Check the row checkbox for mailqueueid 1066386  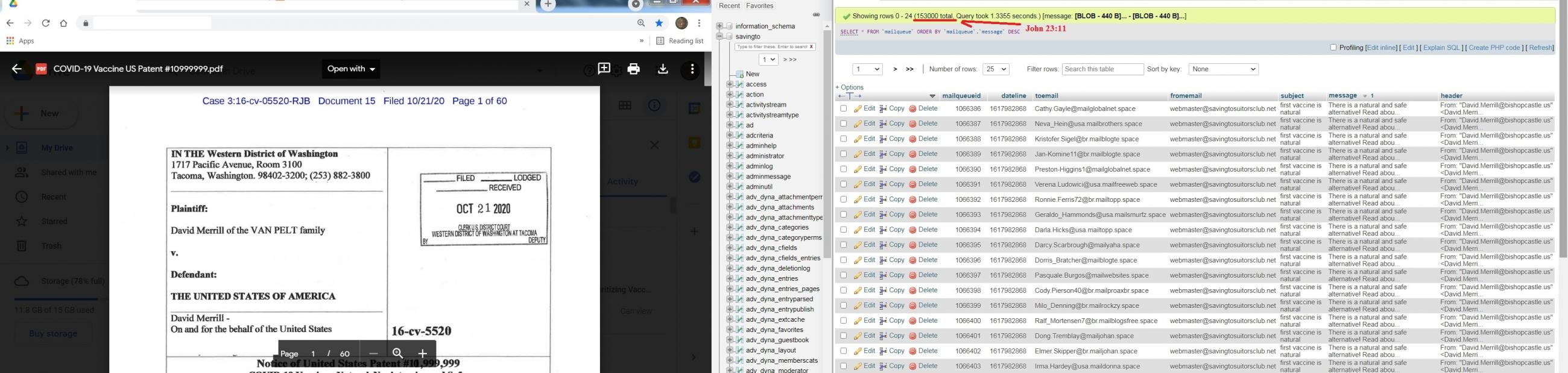point(843,109)
